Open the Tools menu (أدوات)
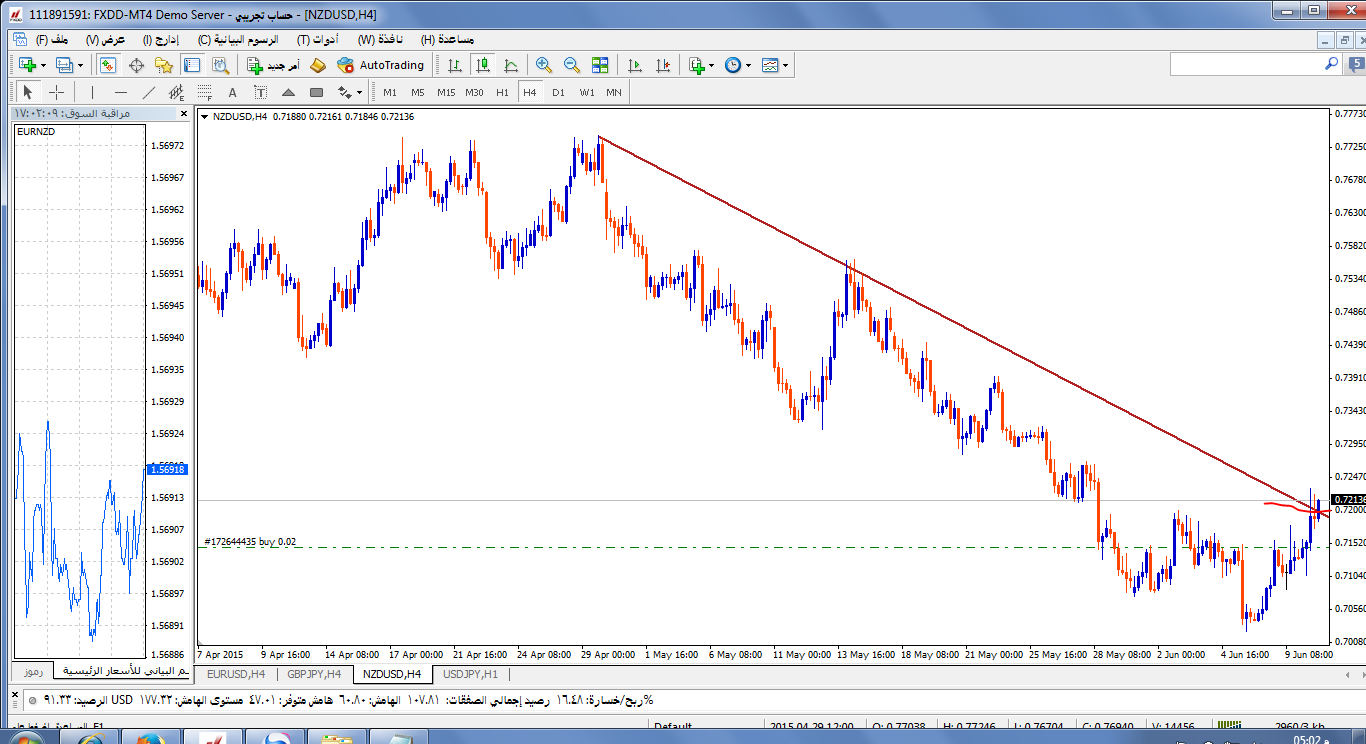 [318, 40]
